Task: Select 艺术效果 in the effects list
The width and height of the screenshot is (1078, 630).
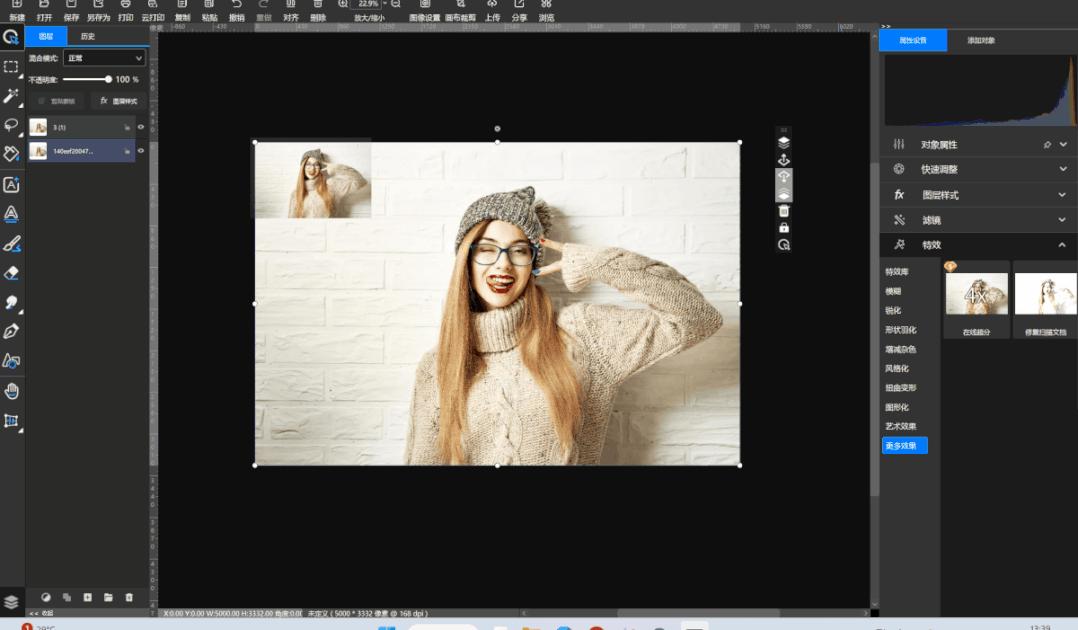Action: 900,426
